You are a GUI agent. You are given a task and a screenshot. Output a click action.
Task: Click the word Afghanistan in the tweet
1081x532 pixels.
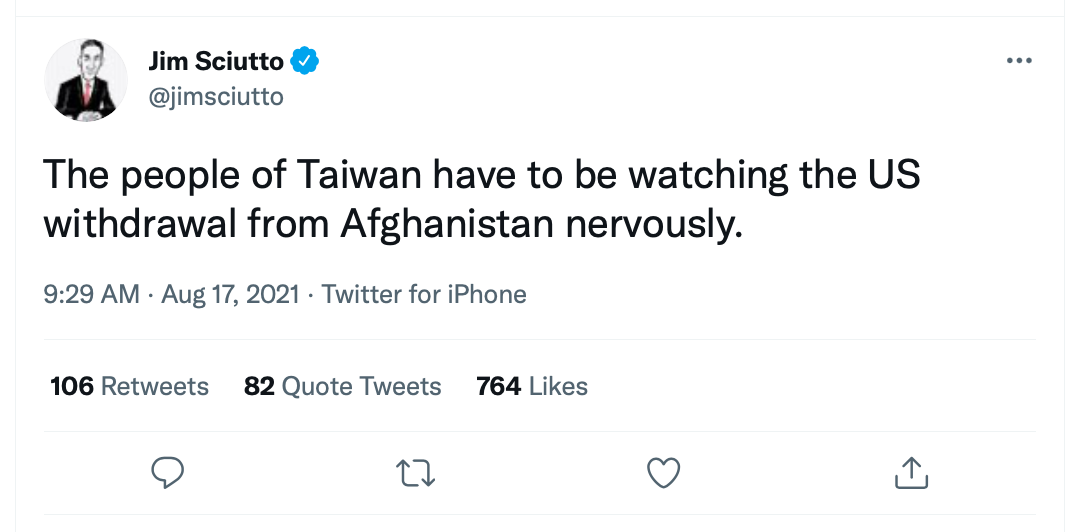coord(447,223)
